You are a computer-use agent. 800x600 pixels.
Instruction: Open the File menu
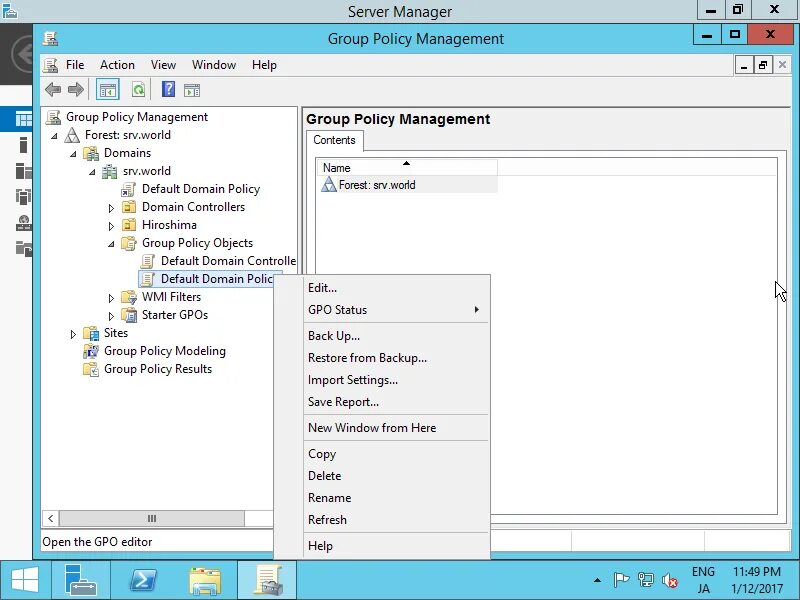(x=75, y=65)
